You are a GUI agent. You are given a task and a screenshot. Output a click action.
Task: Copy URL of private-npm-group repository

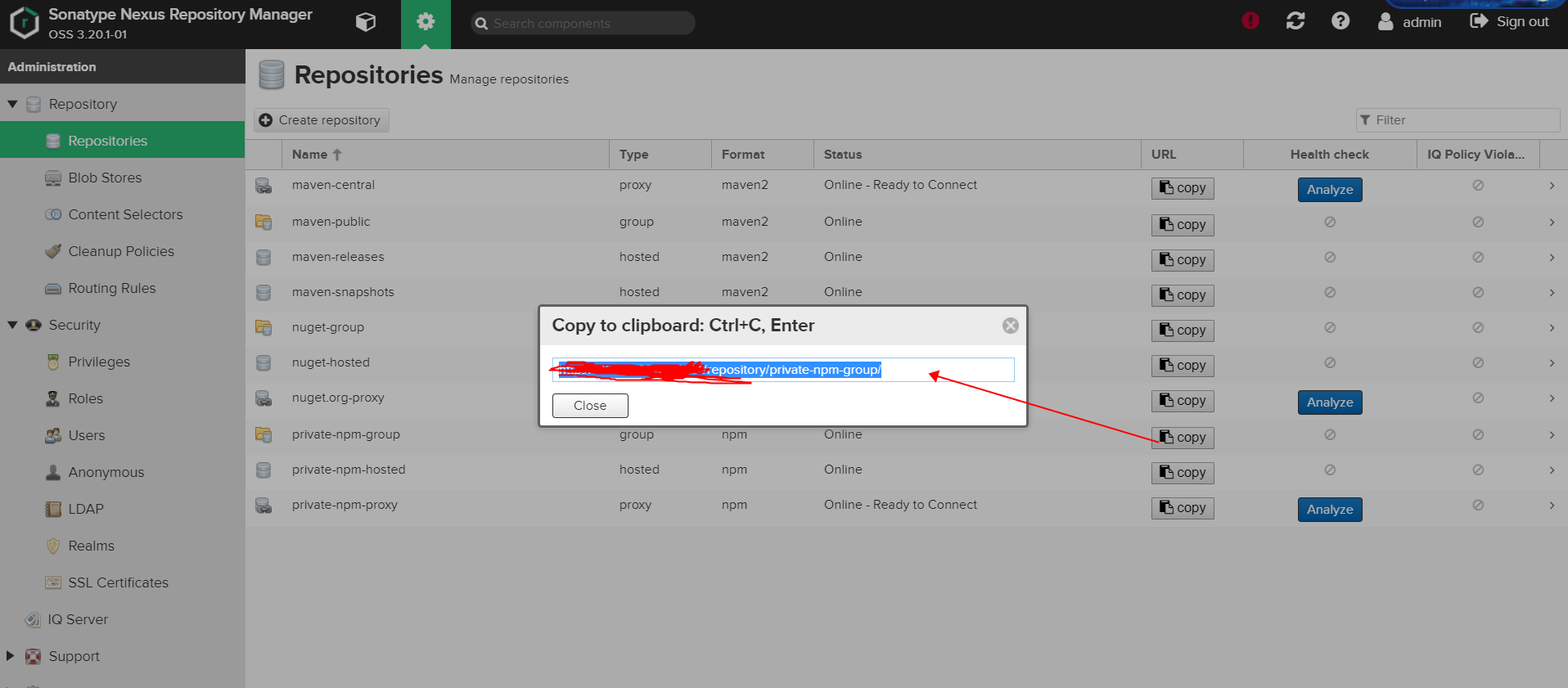point(1183,438)
